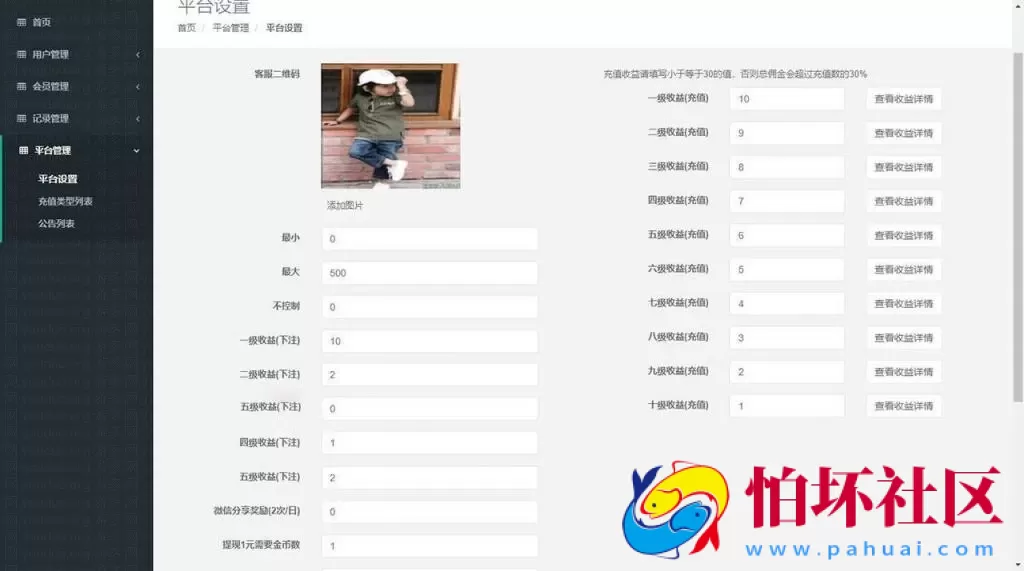The image size is (1024, 571).
Task: Focus the 不控制 input field
Action: (430, 306)
